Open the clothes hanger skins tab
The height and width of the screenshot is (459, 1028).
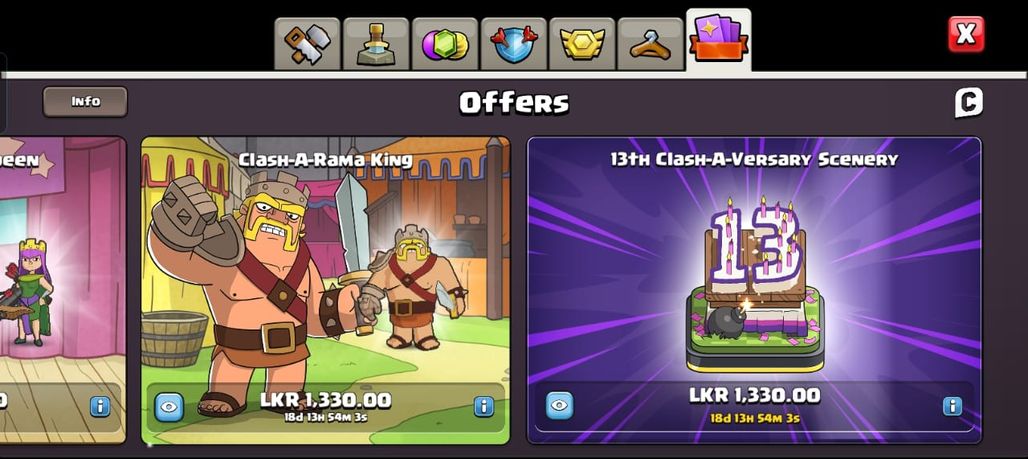click(650, 44)
